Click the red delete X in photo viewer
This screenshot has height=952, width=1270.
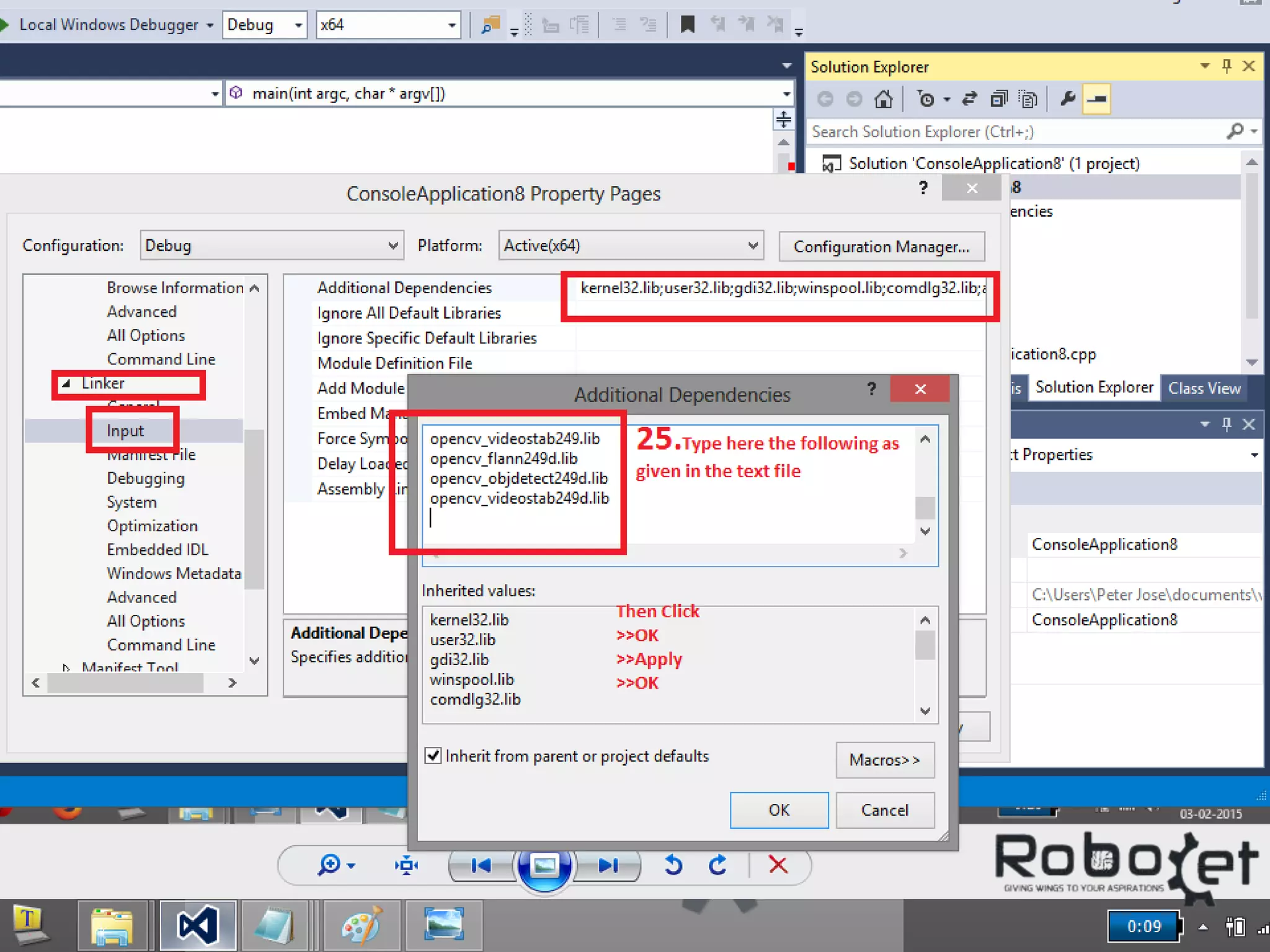(x=778, y=864)
